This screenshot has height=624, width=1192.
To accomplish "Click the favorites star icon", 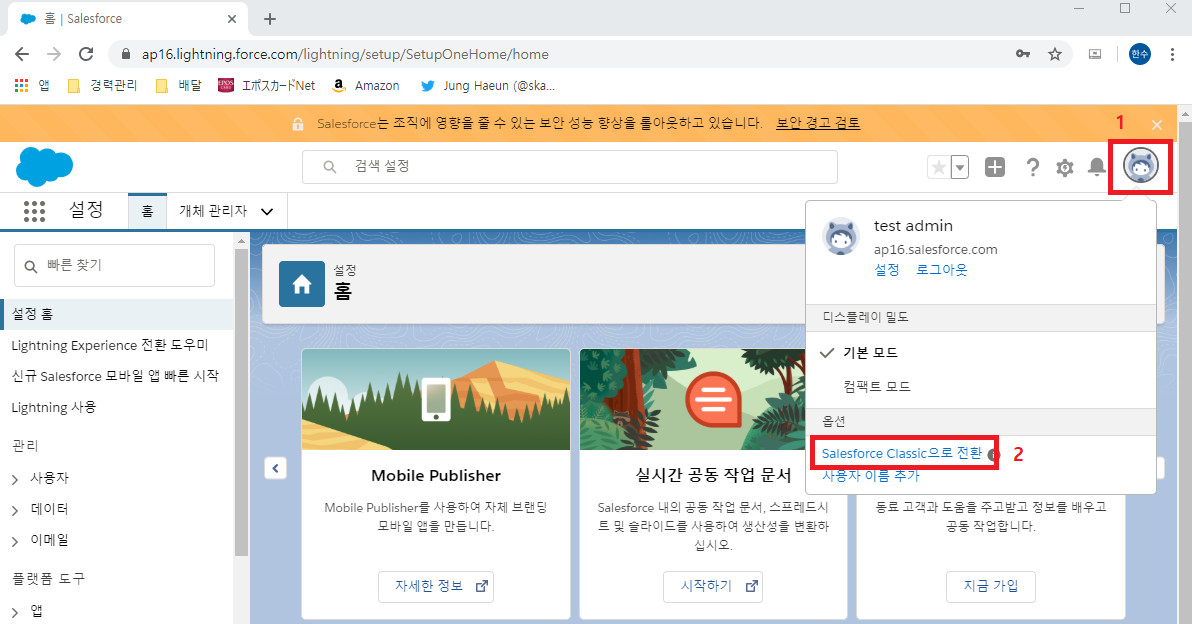I will 939,167.
